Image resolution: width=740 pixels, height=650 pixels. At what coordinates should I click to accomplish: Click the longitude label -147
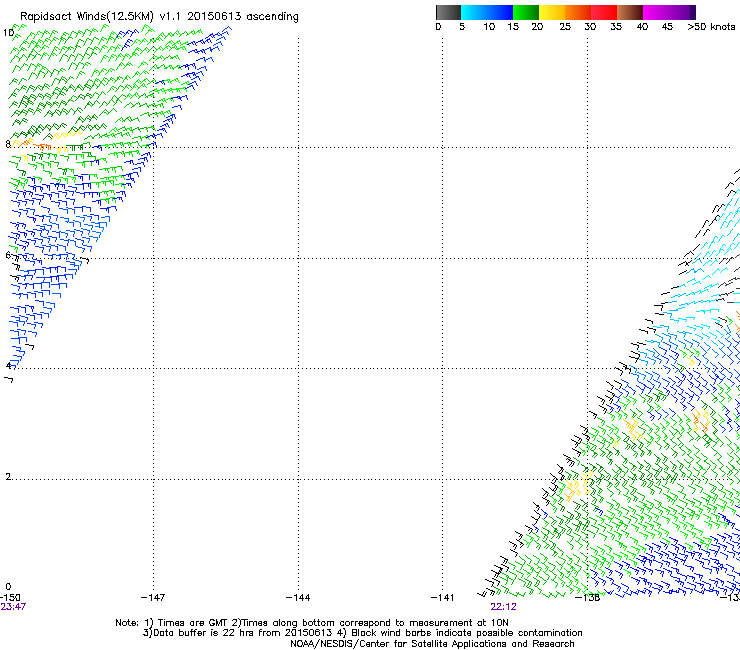[153, 598]
